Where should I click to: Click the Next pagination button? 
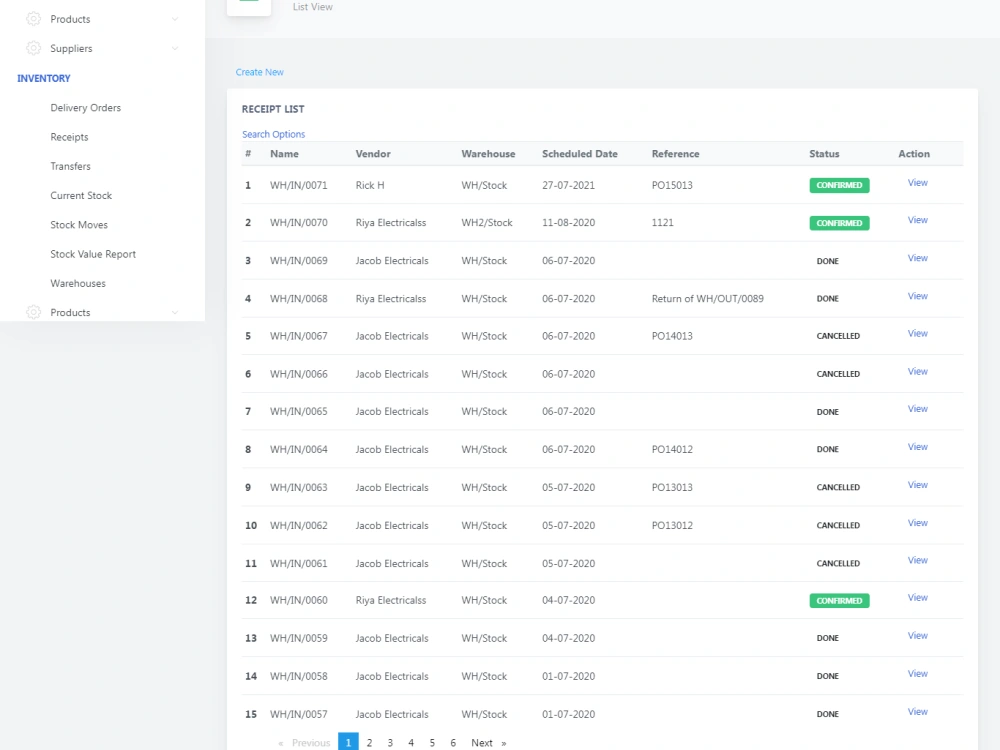[489, 743]
